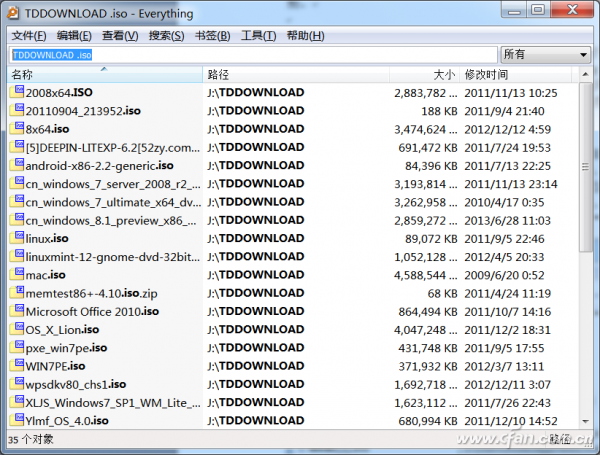Click the search box containing TDDOWNLOAD .iso

click(x=253, y=55)
